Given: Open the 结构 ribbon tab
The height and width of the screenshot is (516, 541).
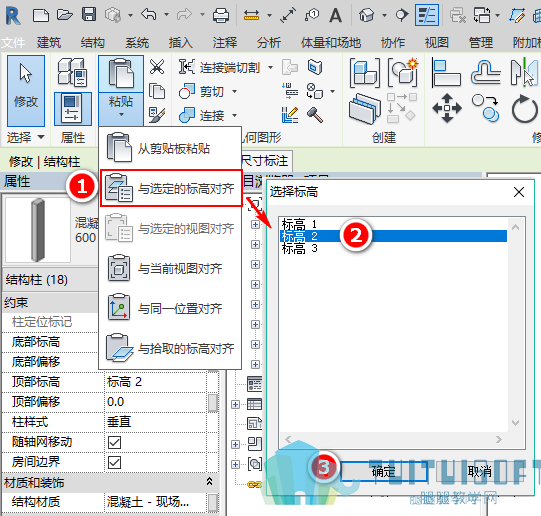Looking at the screenshot, I should pyautogui.click(x=92, y=42).
